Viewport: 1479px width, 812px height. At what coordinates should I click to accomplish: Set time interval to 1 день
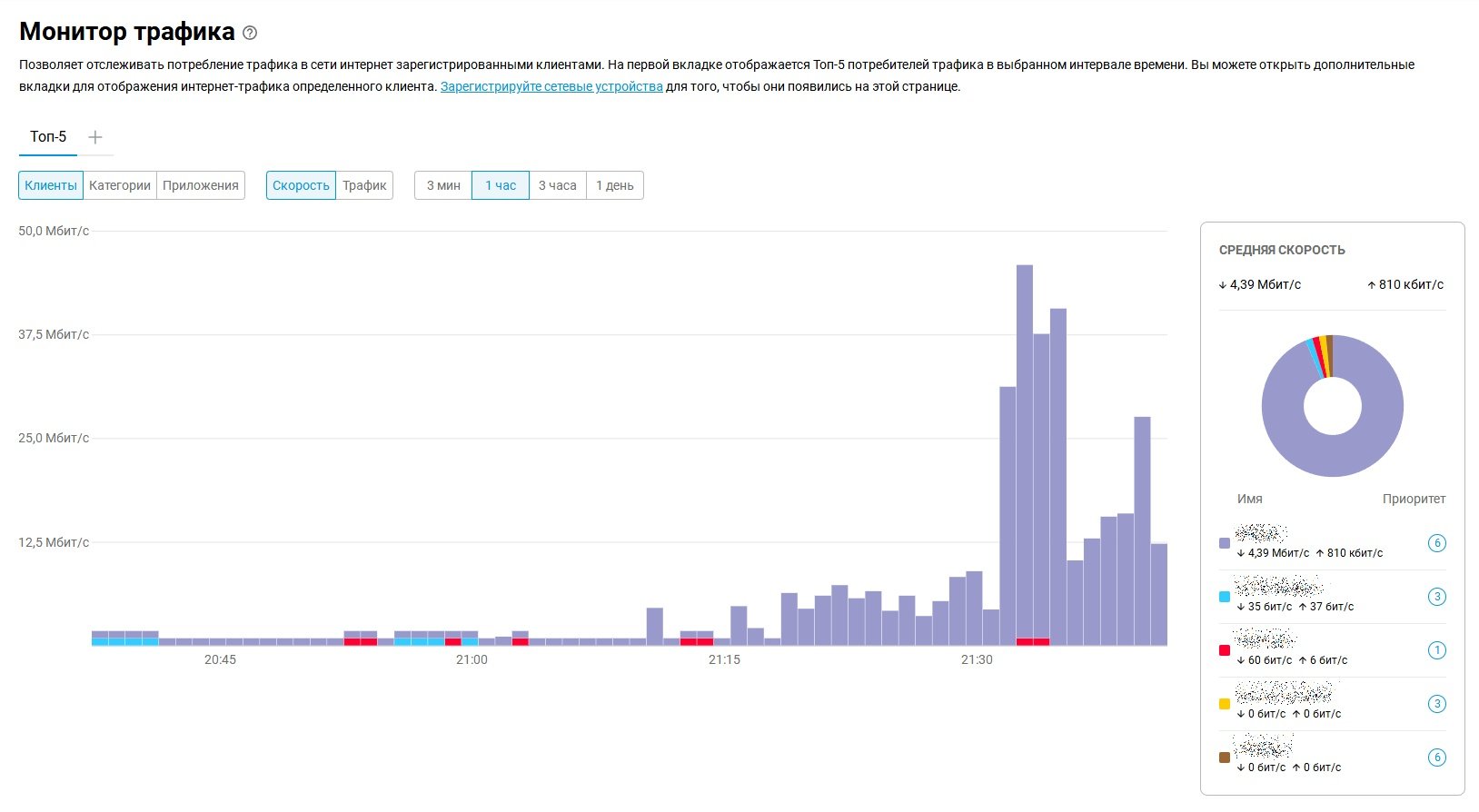pos(615,185)
